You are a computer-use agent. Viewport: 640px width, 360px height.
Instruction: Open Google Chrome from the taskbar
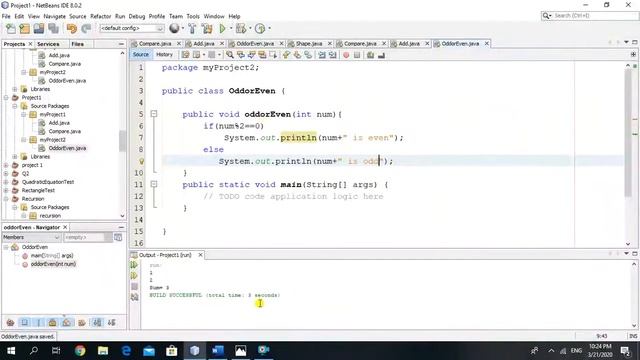80,350
